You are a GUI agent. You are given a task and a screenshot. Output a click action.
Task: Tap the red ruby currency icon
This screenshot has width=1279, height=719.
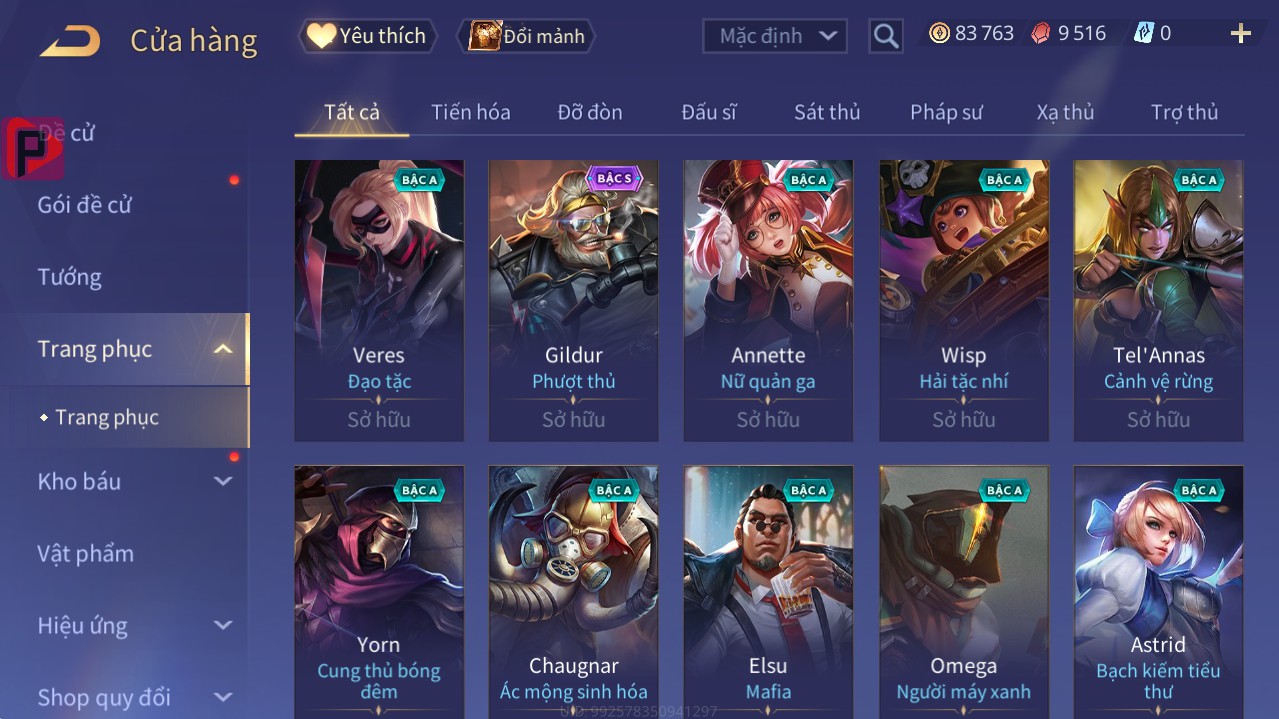(x=1041, y=33)
